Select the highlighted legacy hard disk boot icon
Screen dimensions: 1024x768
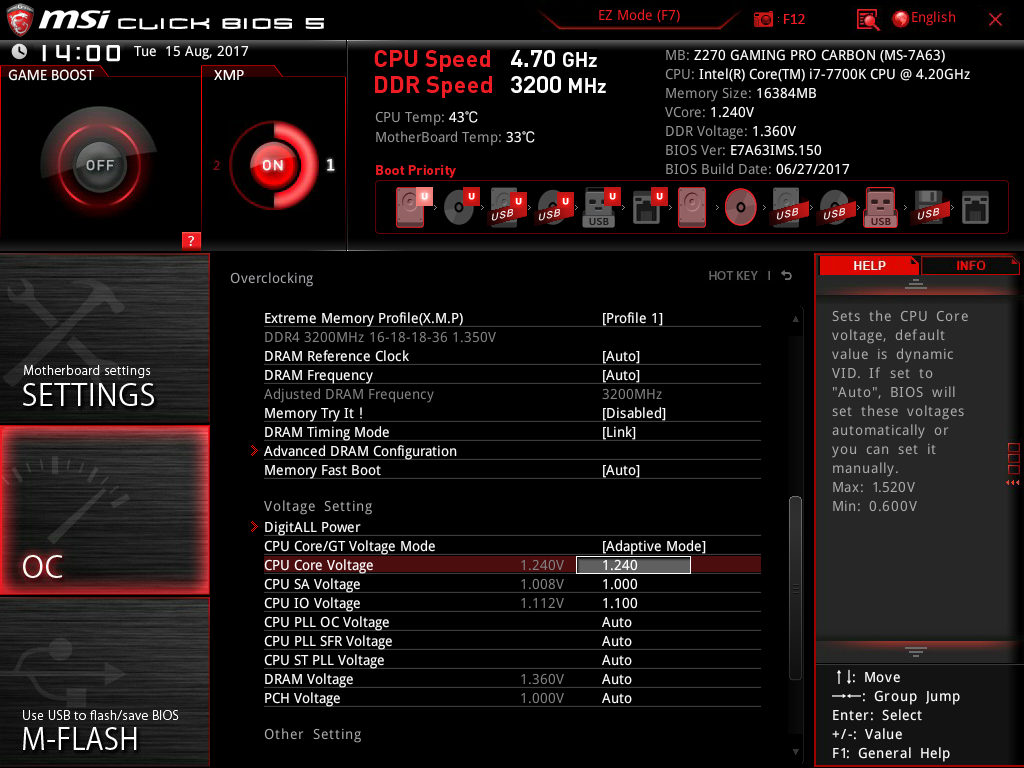[x=692, y=207]
